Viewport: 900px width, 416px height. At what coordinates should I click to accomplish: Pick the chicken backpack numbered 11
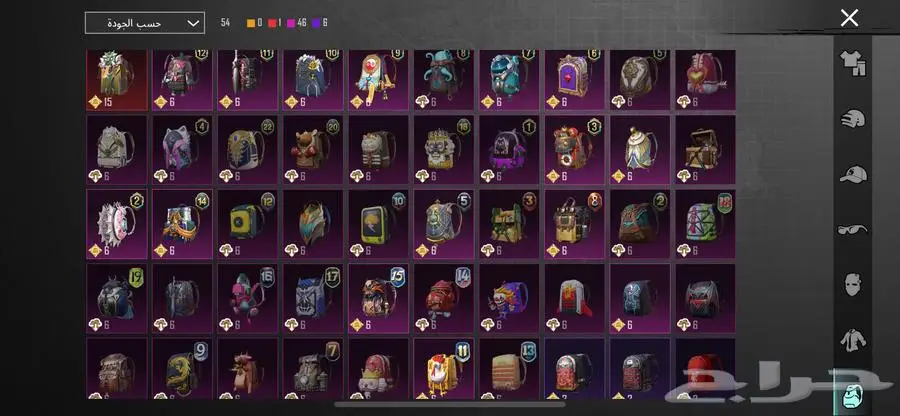444,368
